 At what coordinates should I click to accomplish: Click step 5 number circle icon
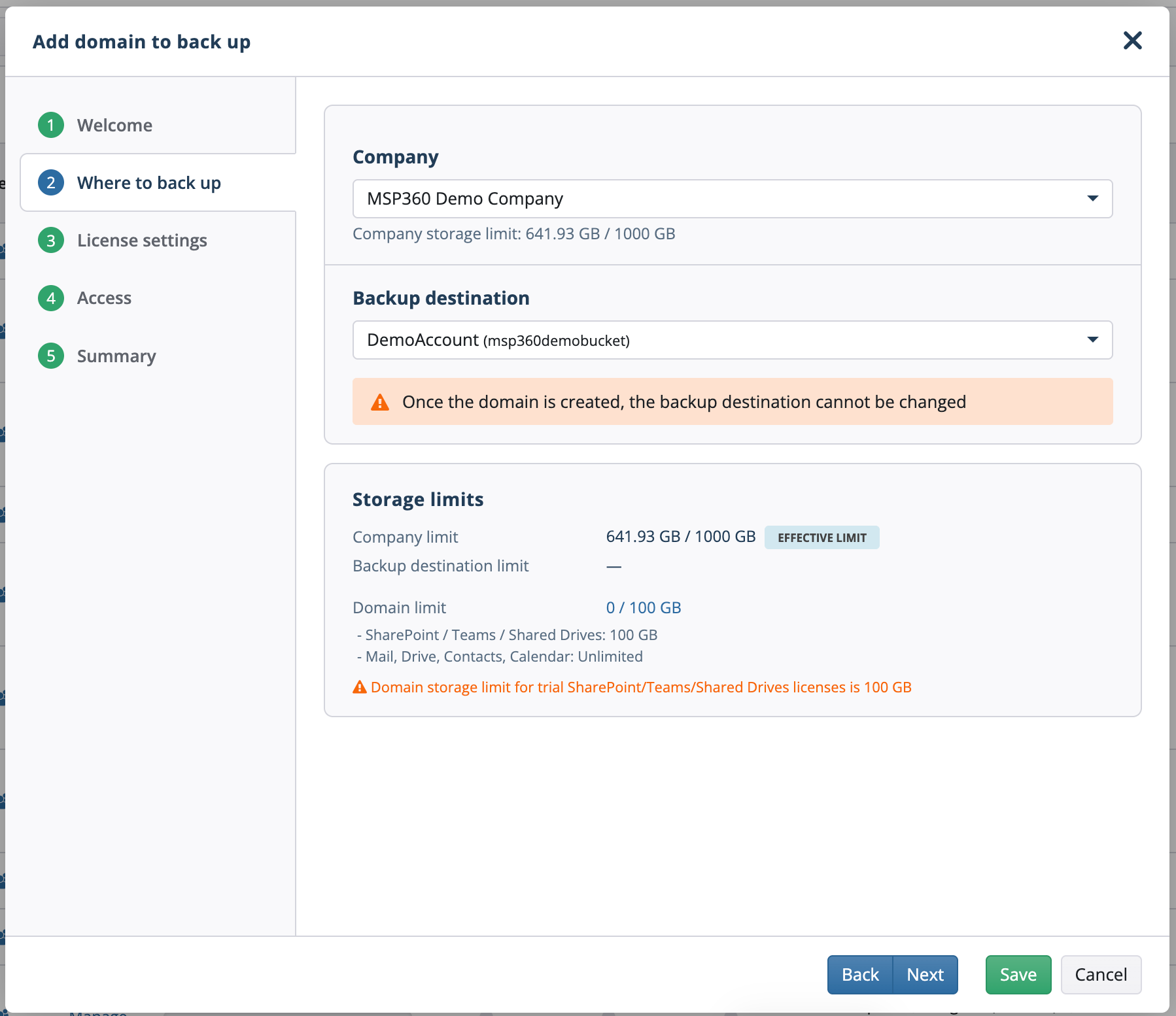pyautogui.click(x=51, y=356)
